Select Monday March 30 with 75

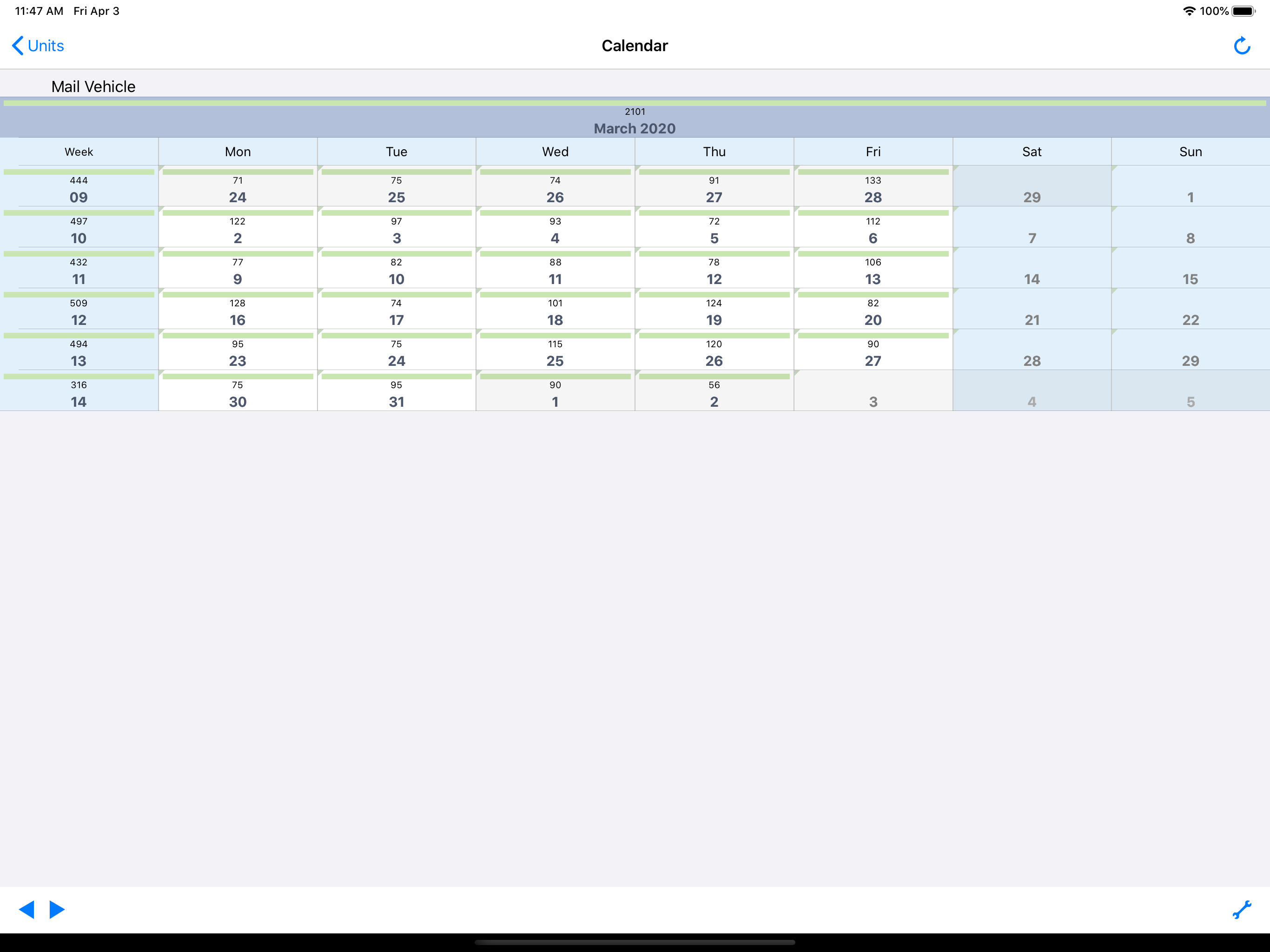[238, 390]
